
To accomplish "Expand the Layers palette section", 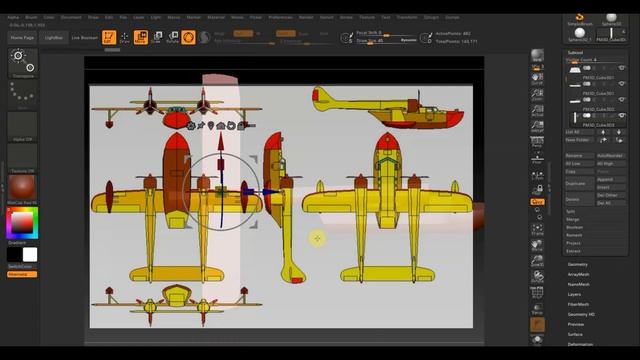I will click(x=574, y=294).
